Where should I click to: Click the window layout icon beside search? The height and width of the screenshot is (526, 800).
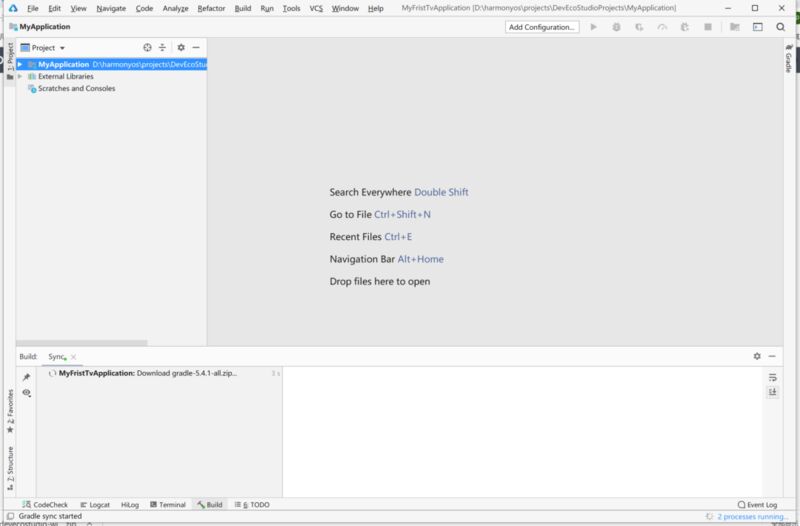click(758, 27)
